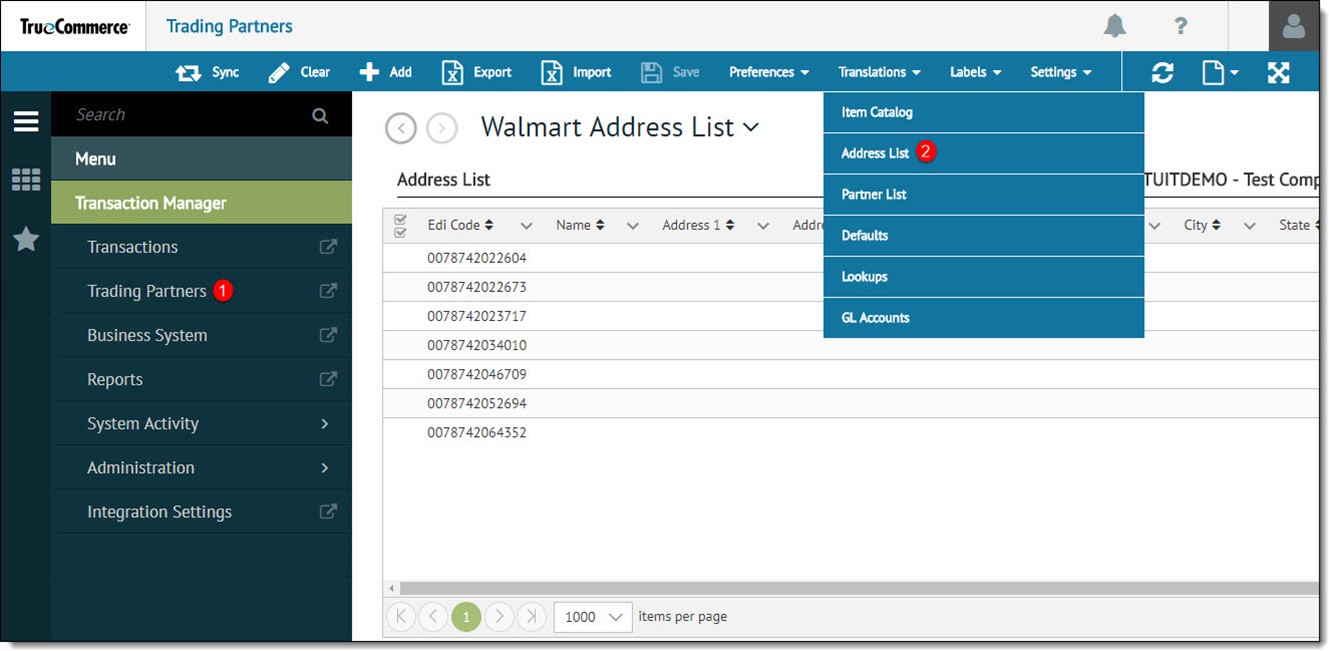The width and height of the screenshot is (1329, 651).
Task: Open the Translations dropdown menu
Action: pyautogui.click(x=879, y=72)
